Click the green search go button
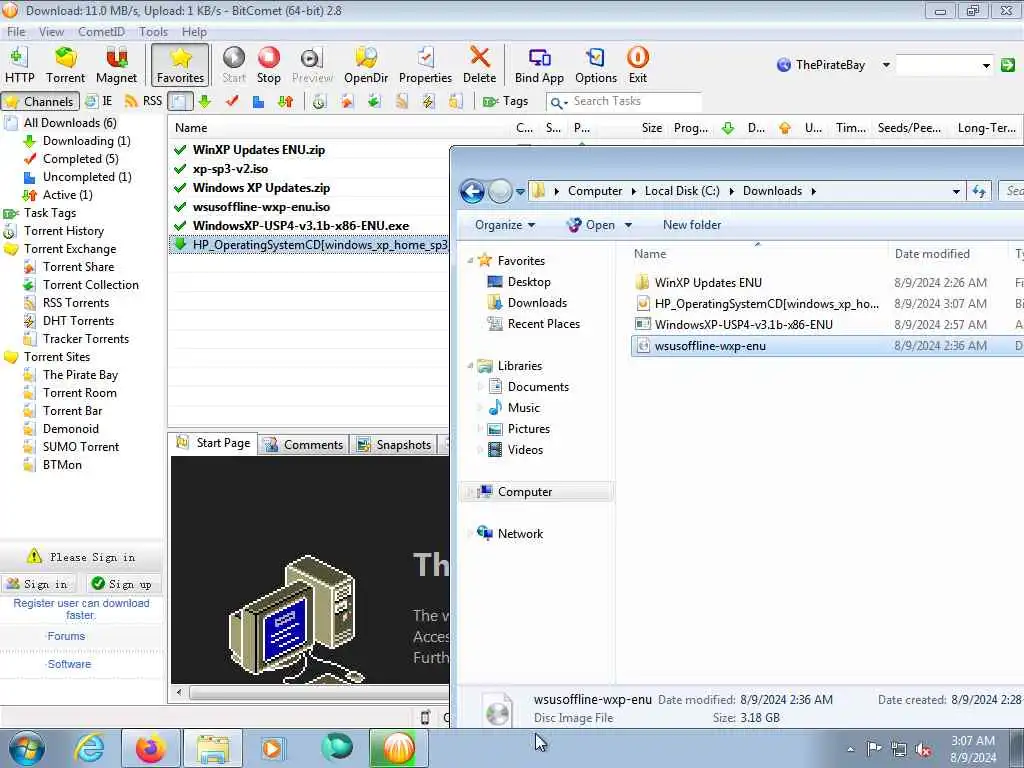Viewport: 1024px width, 768px height. click(x=1008, y=65)
